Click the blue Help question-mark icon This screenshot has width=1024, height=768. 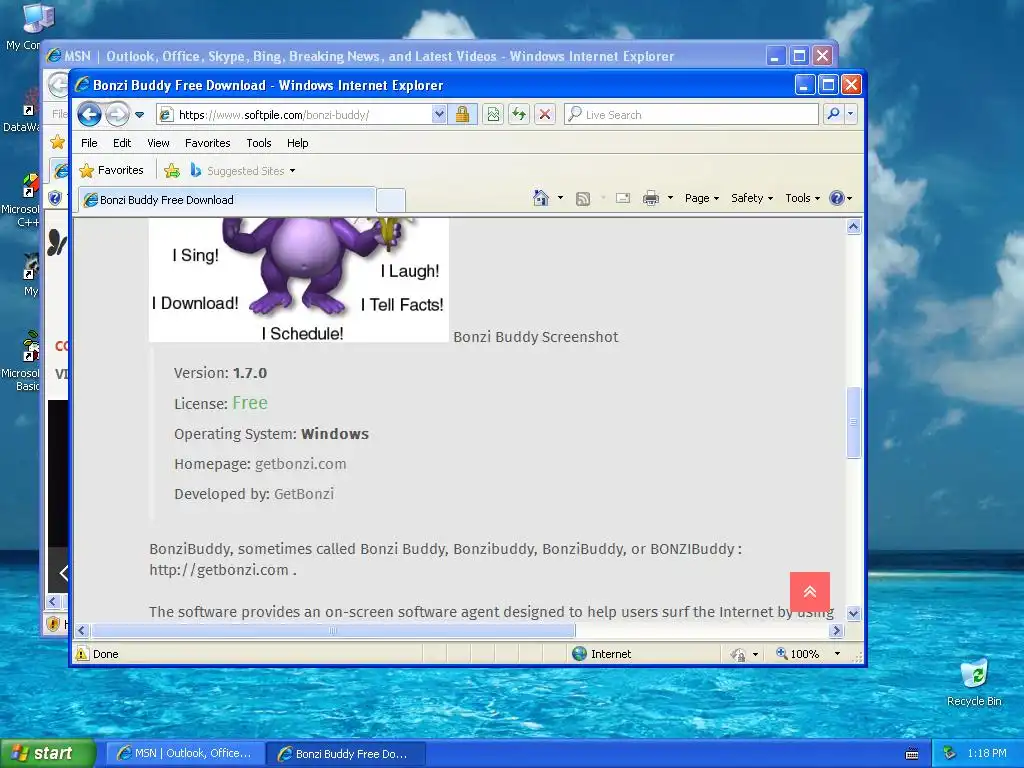tap(837, 198)
